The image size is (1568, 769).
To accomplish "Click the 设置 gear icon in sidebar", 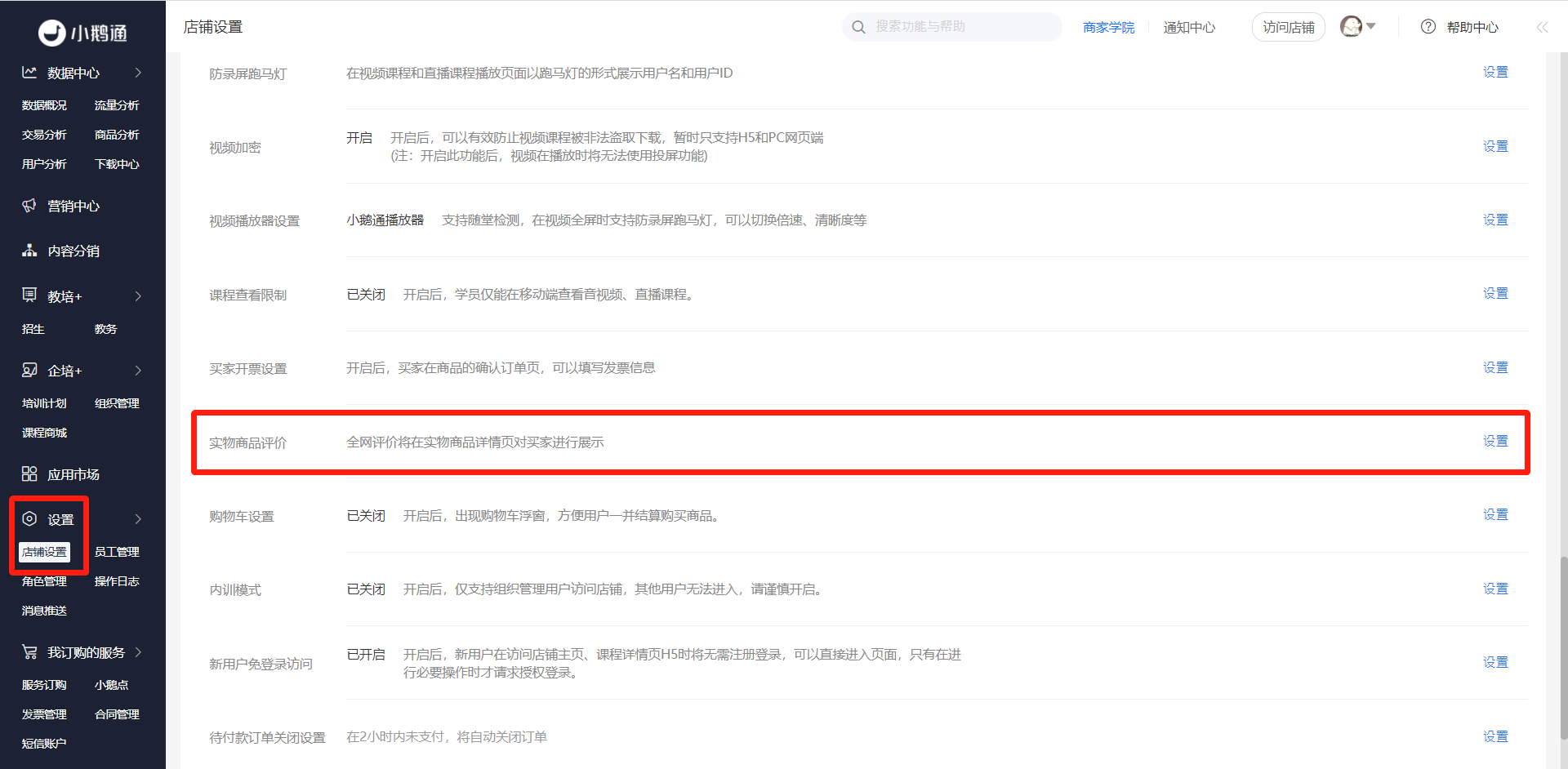I will (x=29, y=518).
